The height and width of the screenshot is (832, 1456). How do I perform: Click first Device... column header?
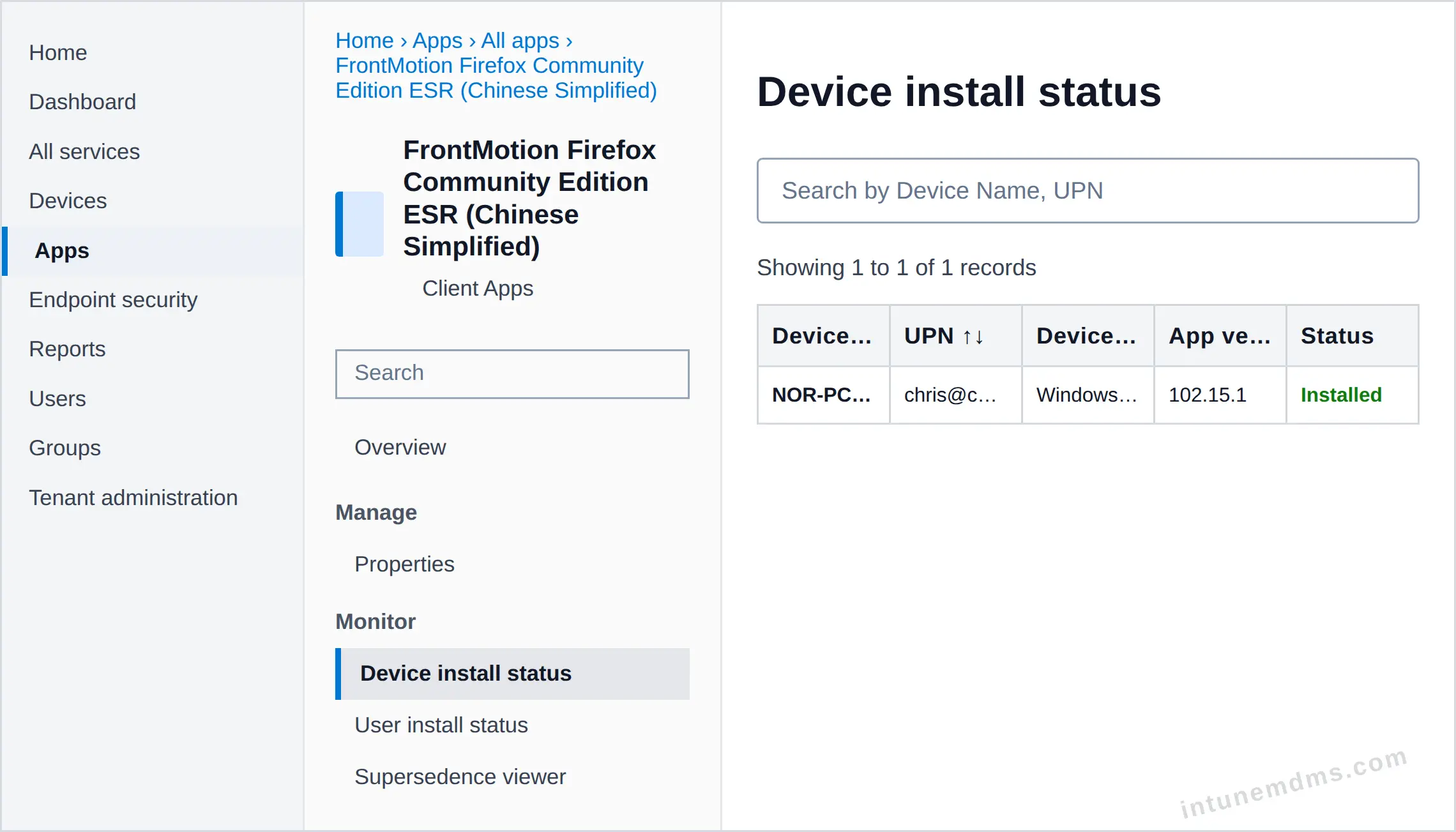point(823,336)
